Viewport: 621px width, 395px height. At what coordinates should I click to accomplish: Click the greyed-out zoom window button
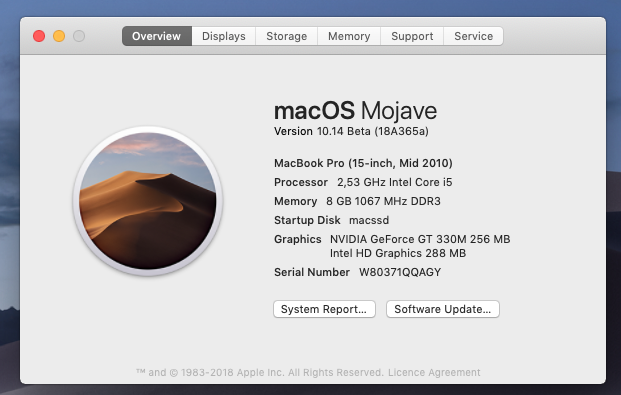tap(79, 36)
